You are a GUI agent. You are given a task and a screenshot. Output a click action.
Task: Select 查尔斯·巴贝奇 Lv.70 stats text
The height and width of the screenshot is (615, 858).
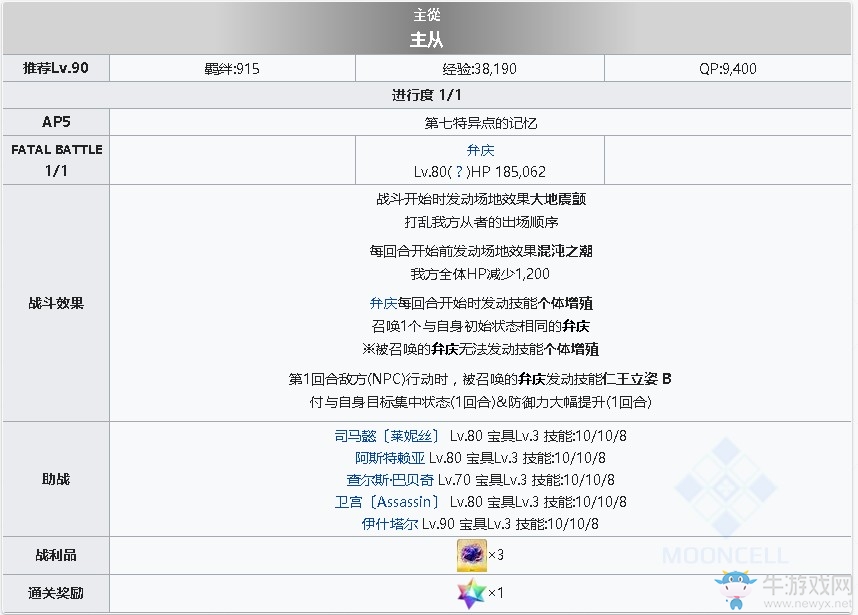pyautogui.click(x=526, y=480)
